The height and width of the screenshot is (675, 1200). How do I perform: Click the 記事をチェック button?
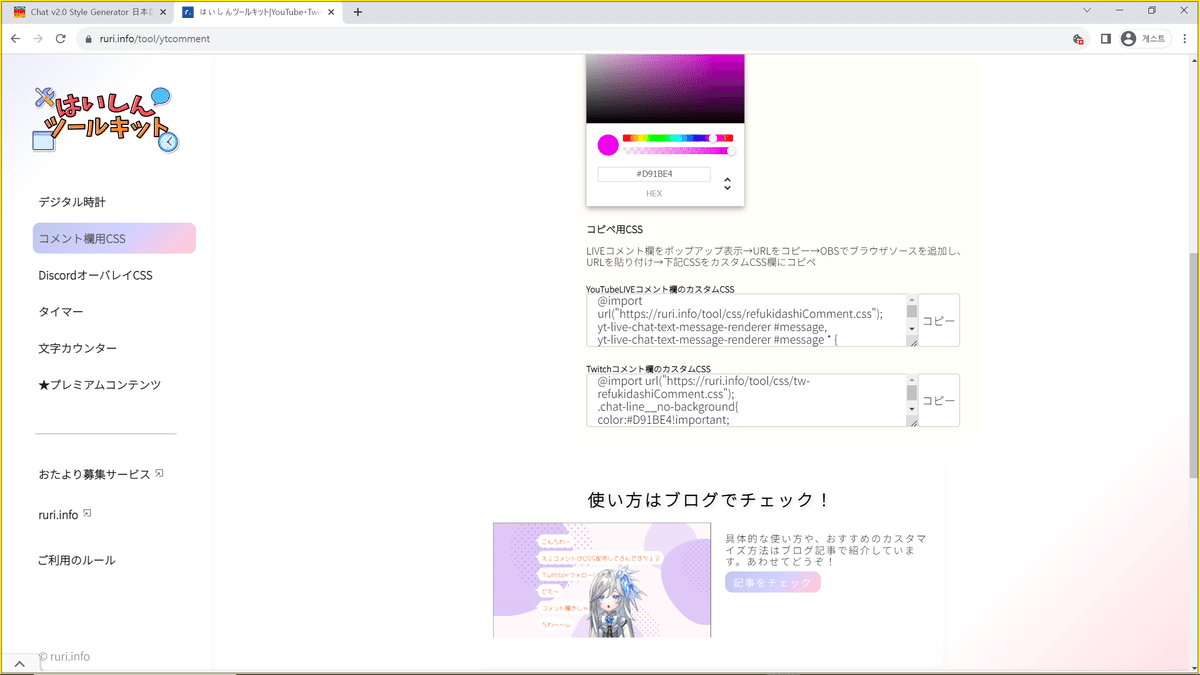tap(773, 582)
